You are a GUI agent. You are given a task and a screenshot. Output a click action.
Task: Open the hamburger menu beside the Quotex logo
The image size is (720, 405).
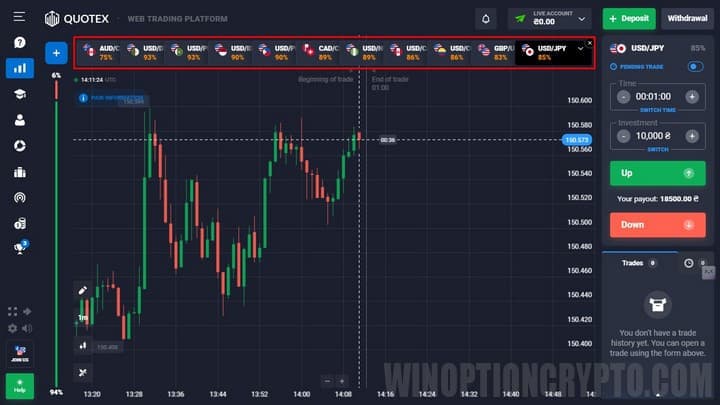19,19
